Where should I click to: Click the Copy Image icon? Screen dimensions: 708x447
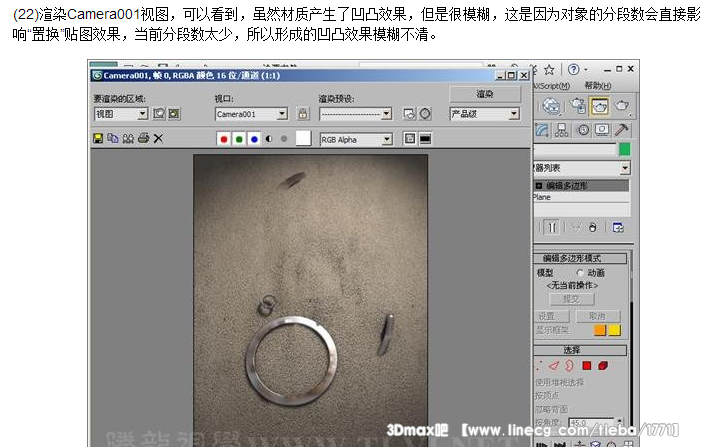(x=113, y=139)
